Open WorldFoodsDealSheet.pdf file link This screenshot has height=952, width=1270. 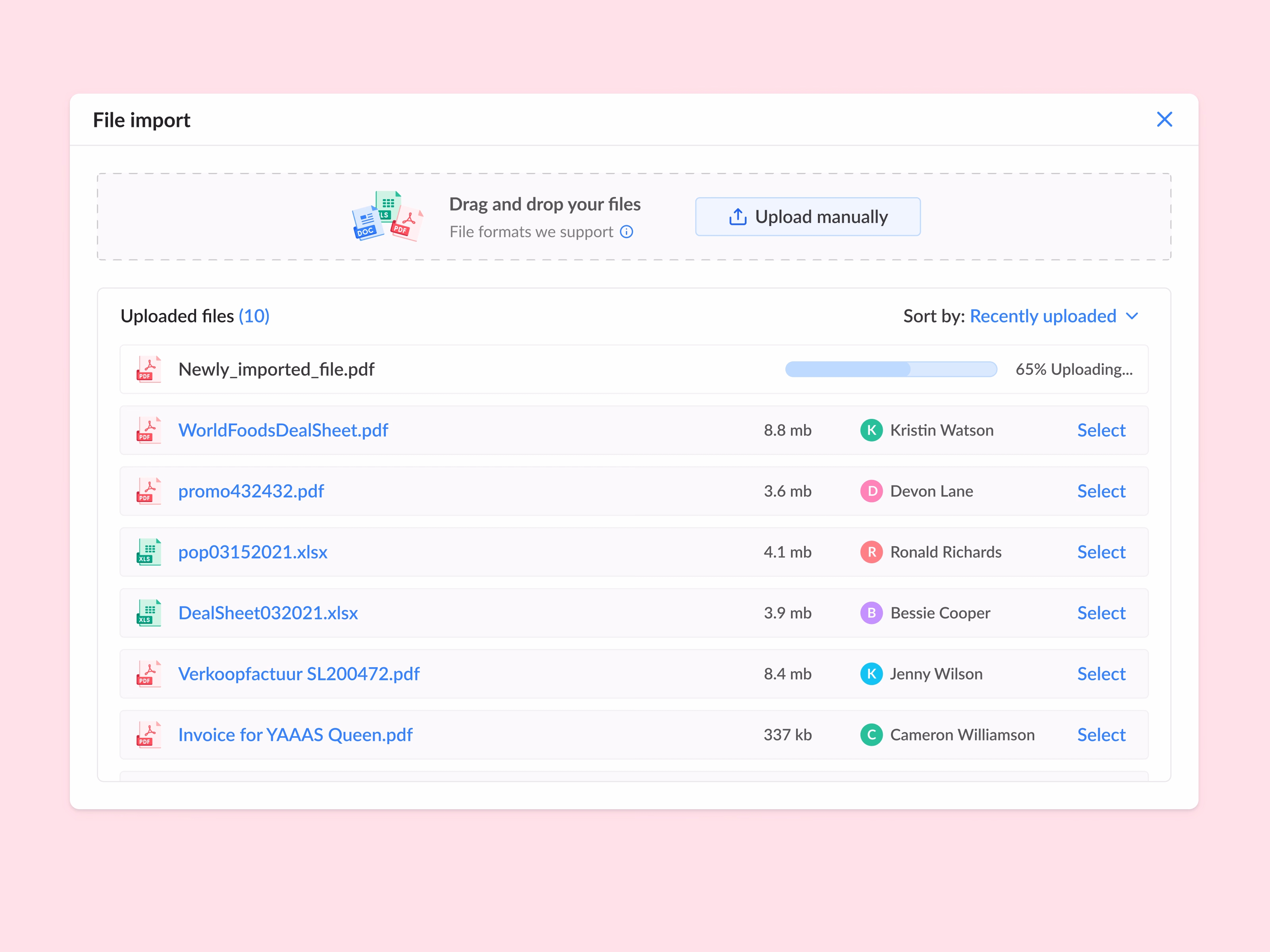point(283,430)
